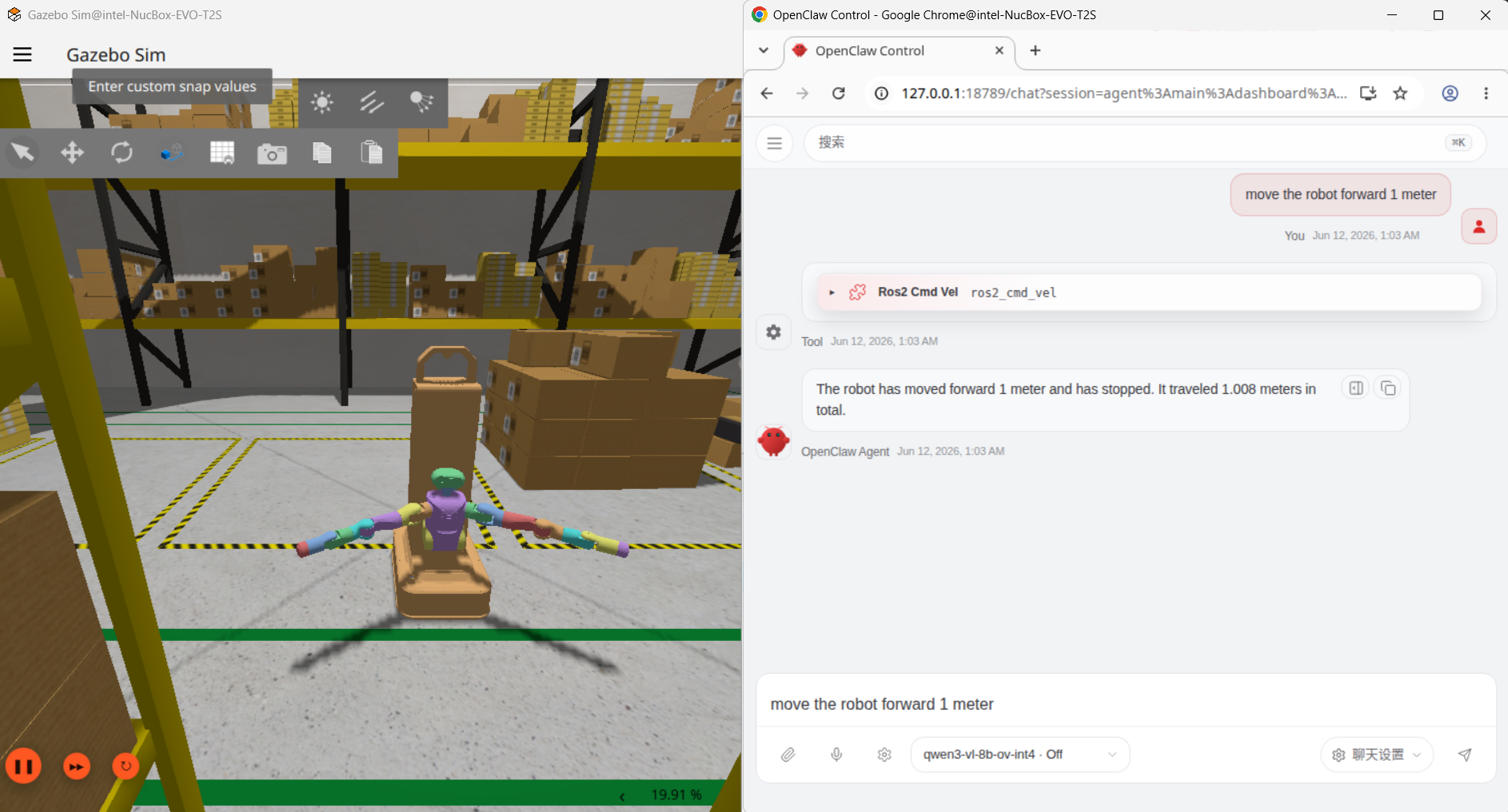Image resolution: width=1508 pixels, height=812 pixels.
Task: Insert a point light in Gazebo
Action: click(x=322, y=102)
